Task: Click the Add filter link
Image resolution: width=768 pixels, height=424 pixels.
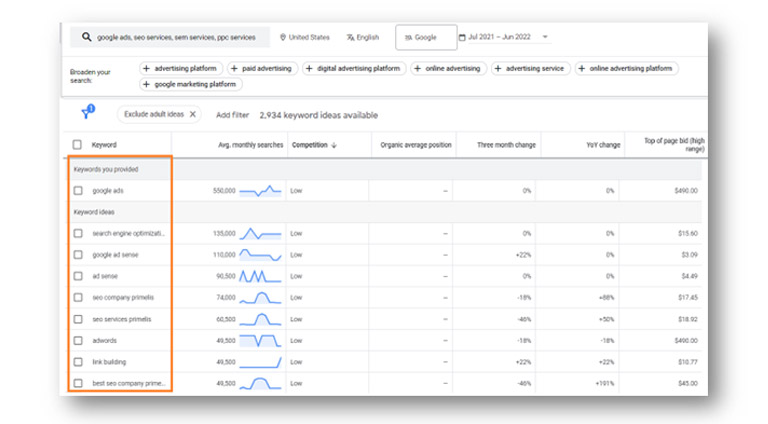Action: pos(232,115)
